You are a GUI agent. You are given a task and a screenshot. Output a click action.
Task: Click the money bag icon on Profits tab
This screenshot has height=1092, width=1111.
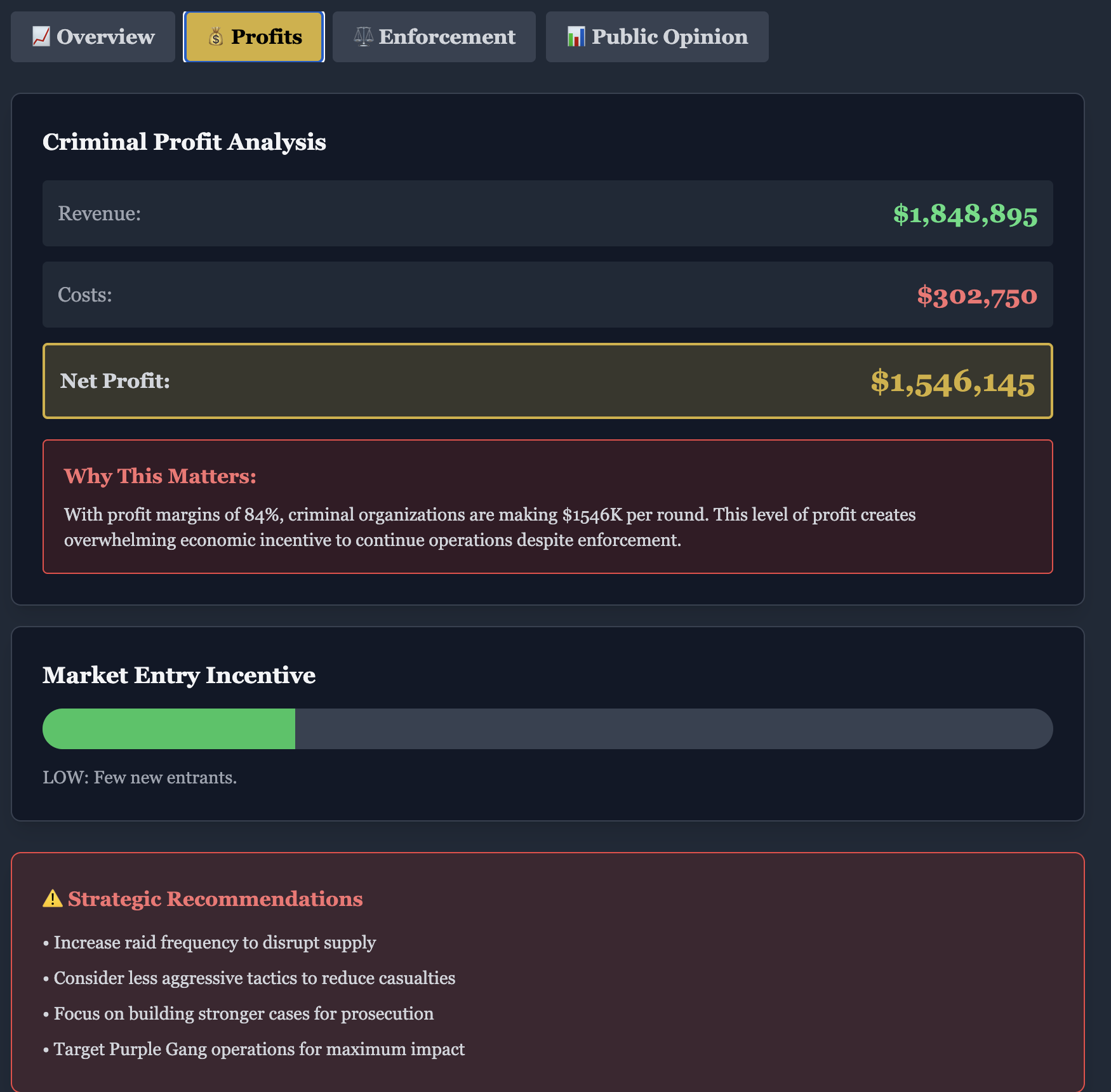pyautogui.click(x=216, y=37)
